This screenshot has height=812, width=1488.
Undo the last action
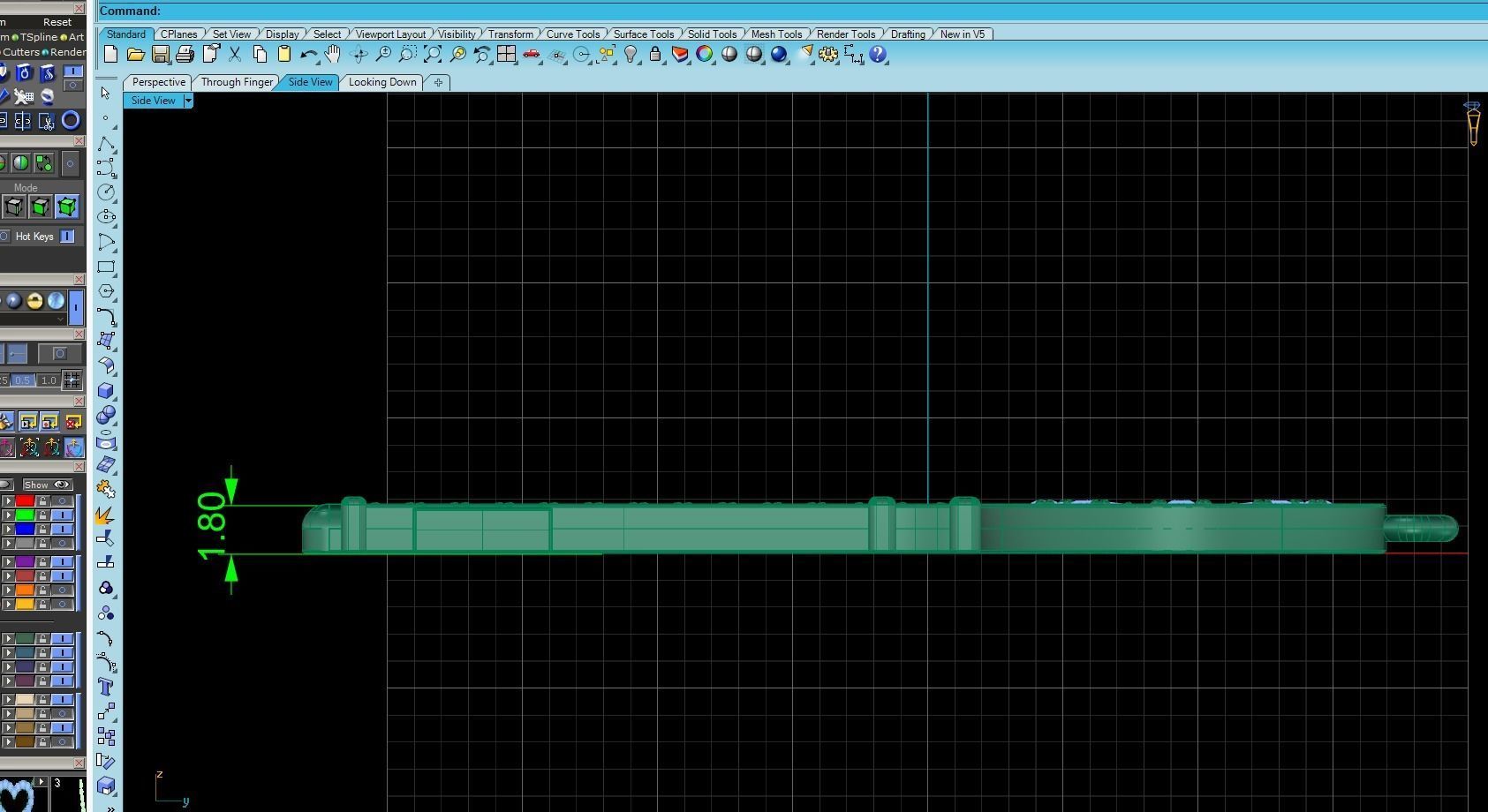click(308, 55)
